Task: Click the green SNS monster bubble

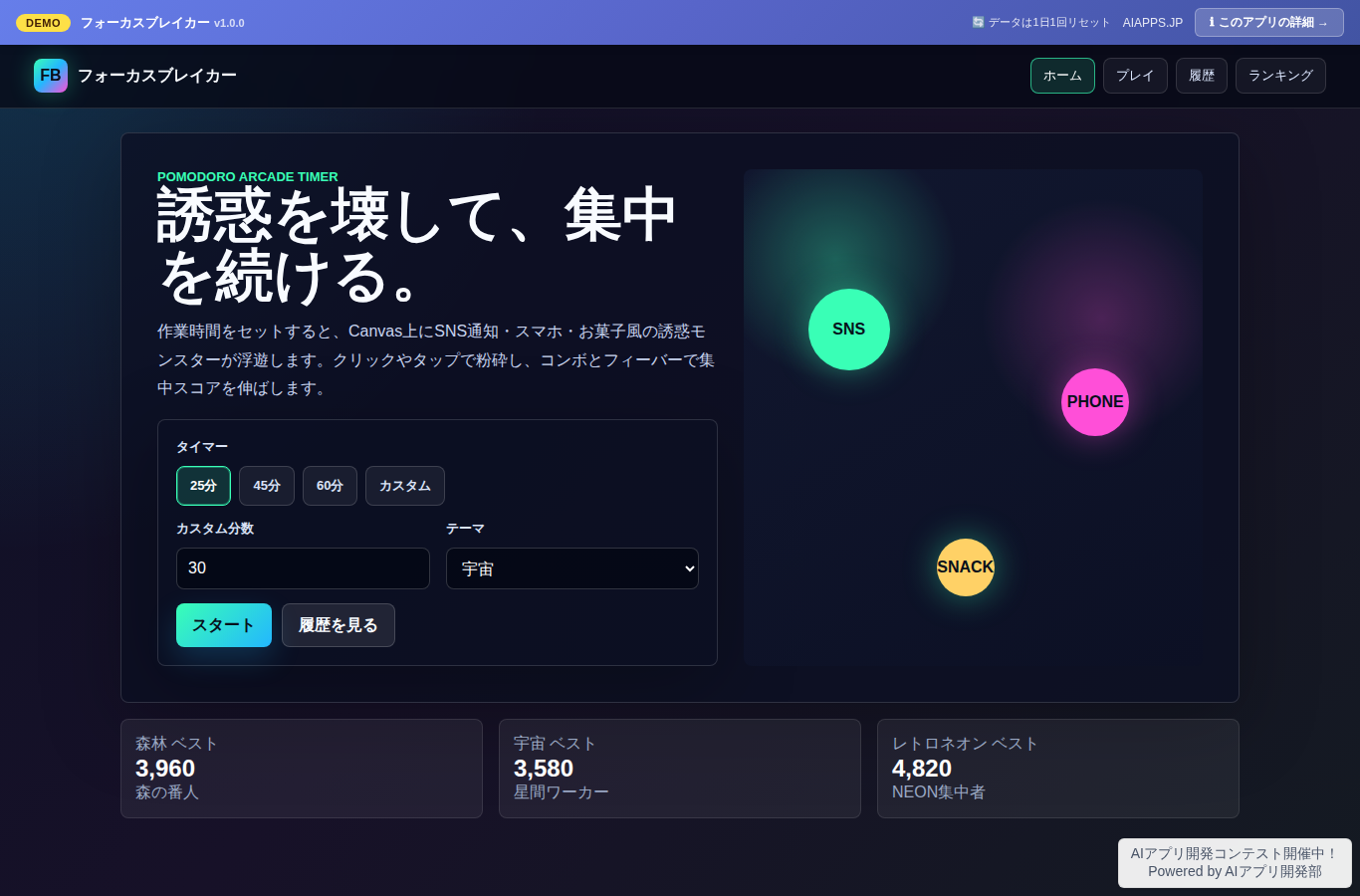Action: (x=849, y=330)
